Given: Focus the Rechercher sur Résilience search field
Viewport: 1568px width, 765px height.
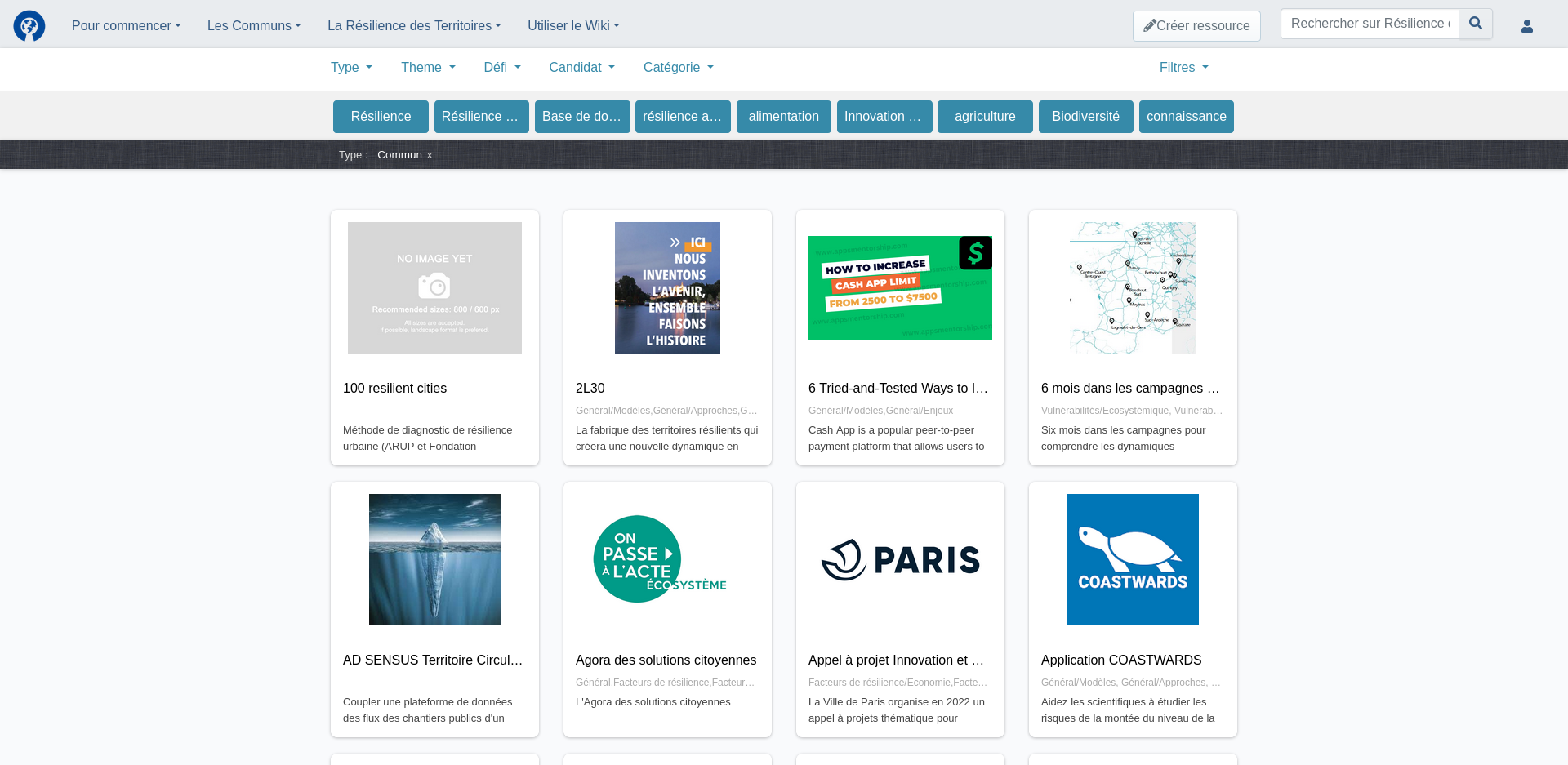Looking at the screenshot, I should 1370,24.
